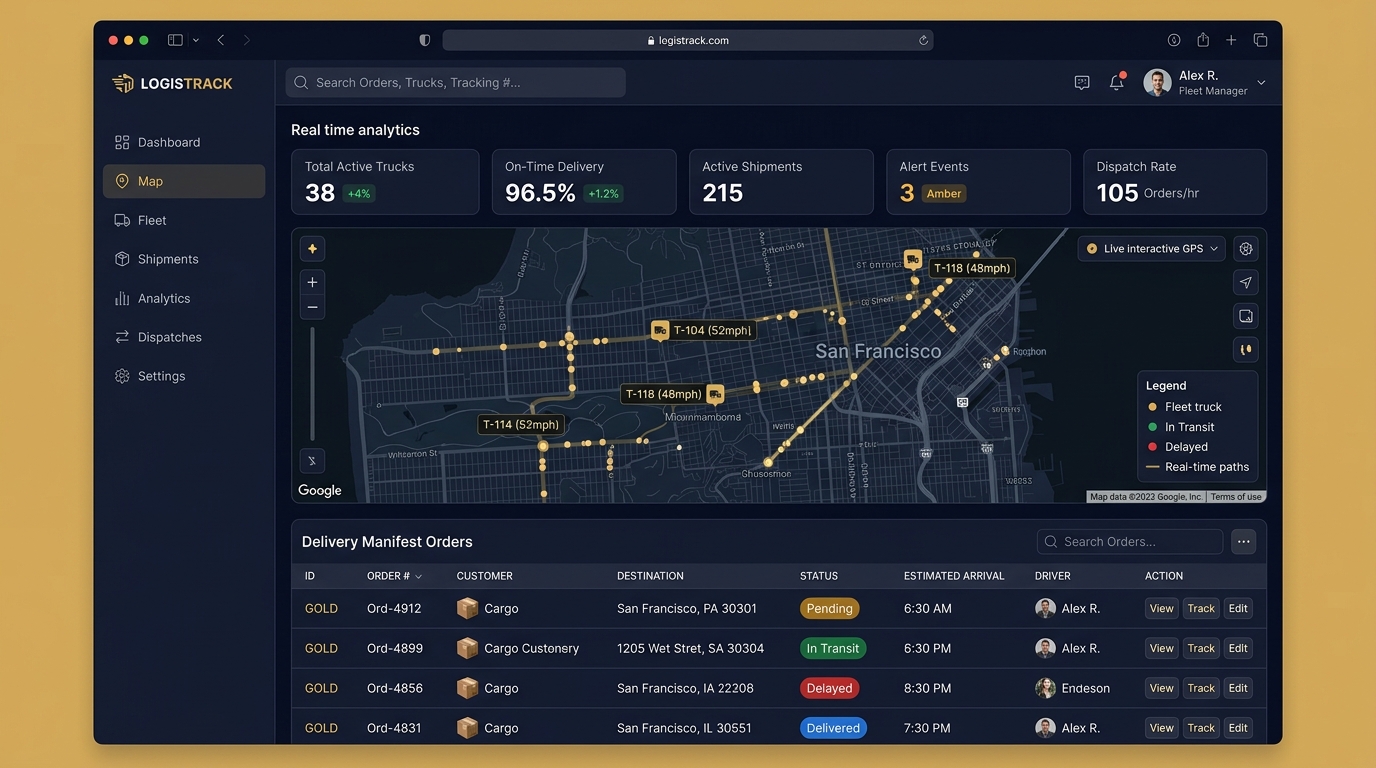Open Live interactive GPS dropdown
1376x768 pixels.
tap(1152, 249)
